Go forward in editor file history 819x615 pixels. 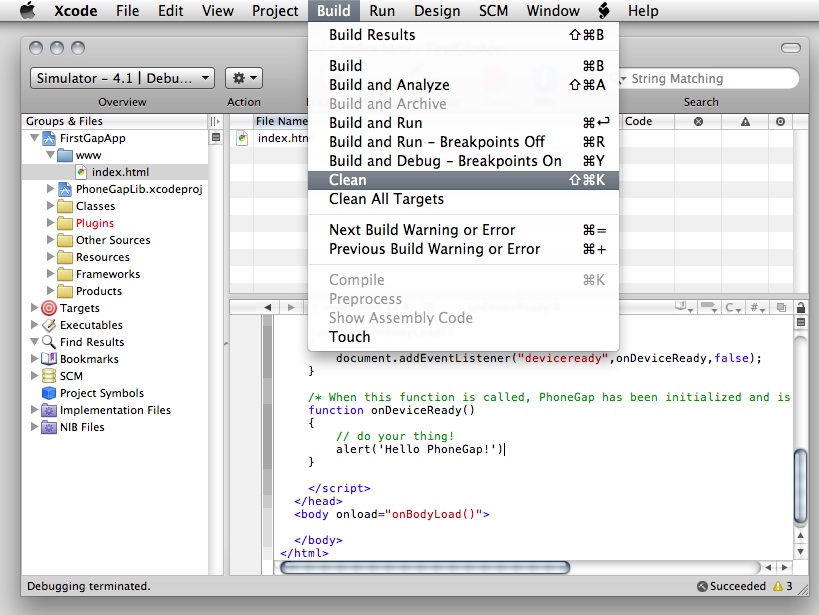pyautogui.click(x=291, y=307)
